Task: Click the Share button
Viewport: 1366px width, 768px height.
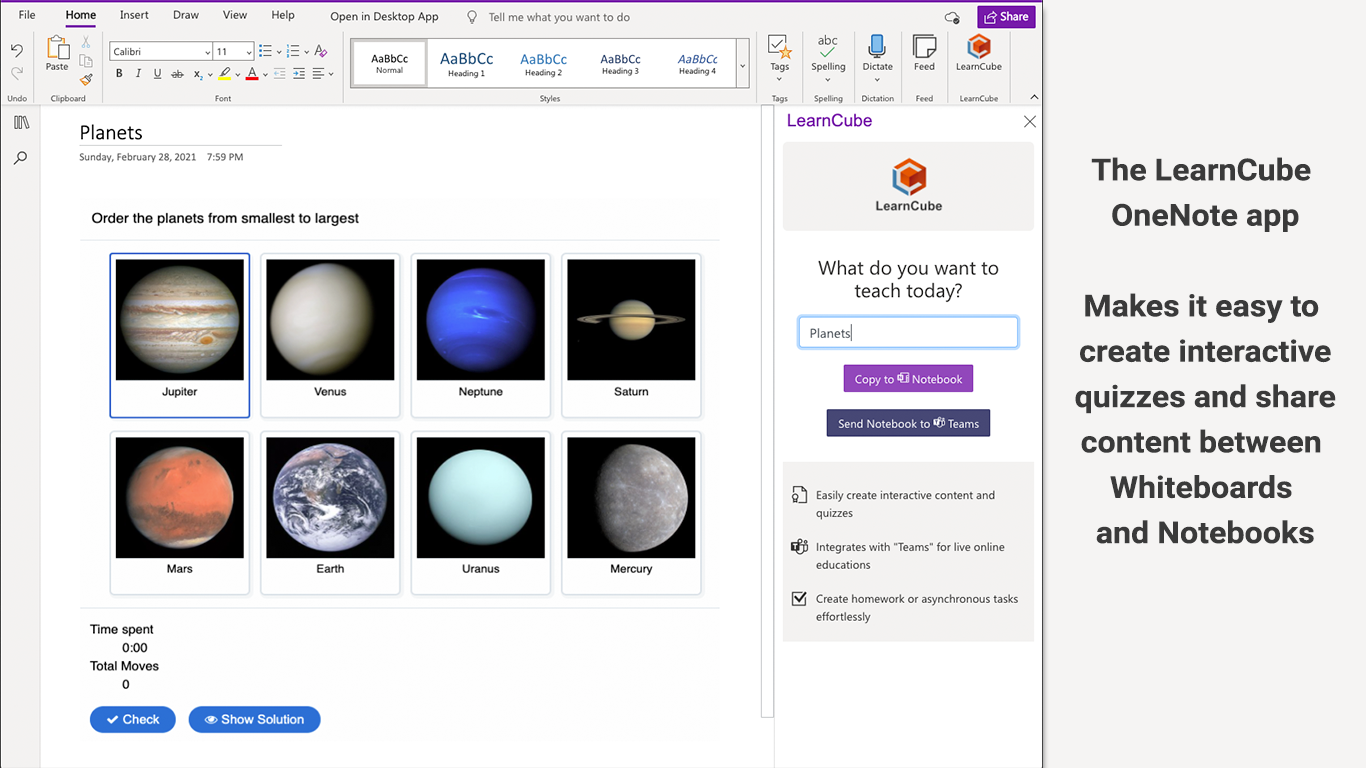Action: click(x=1006, y=17)
